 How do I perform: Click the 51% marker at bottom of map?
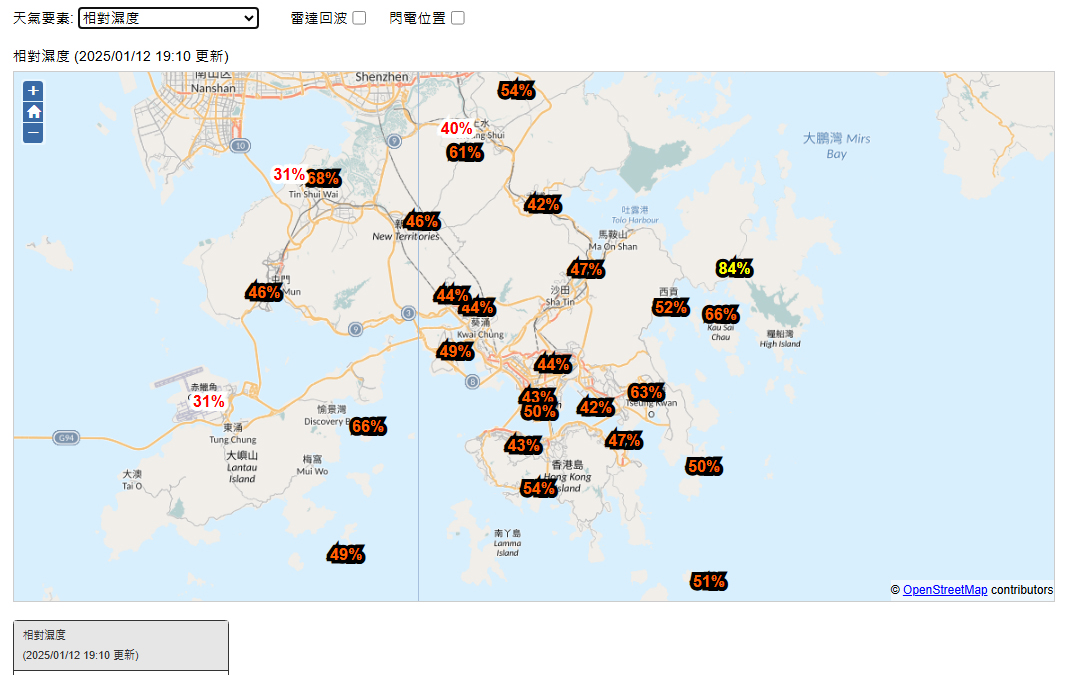[x=709, y=581]
